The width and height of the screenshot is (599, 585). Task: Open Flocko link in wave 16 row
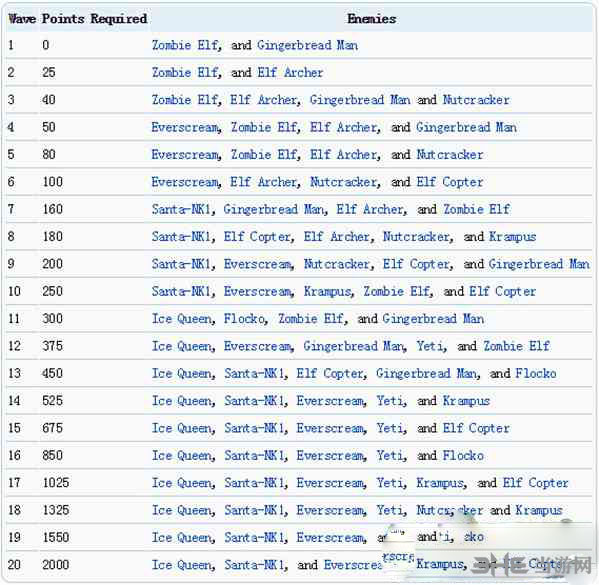coord(463,456)
